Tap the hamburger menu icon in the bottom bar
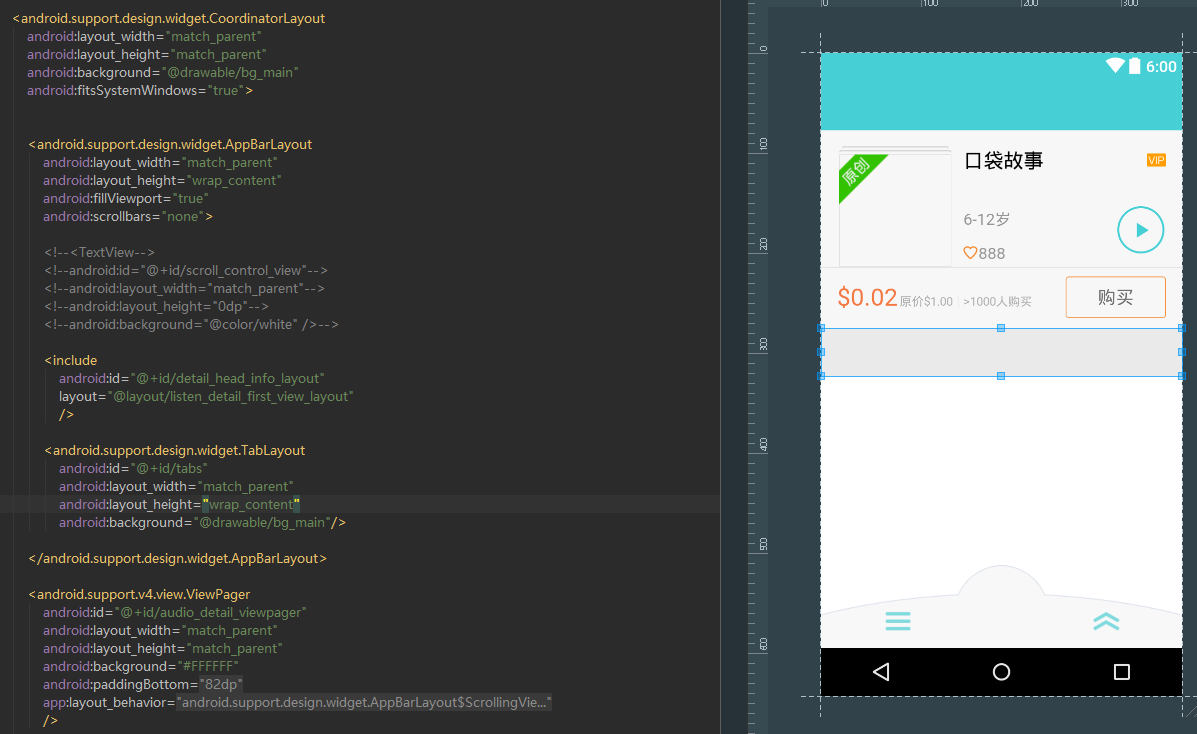The image size is (1197, 734). pyautogui.click(x=898, y=621)
